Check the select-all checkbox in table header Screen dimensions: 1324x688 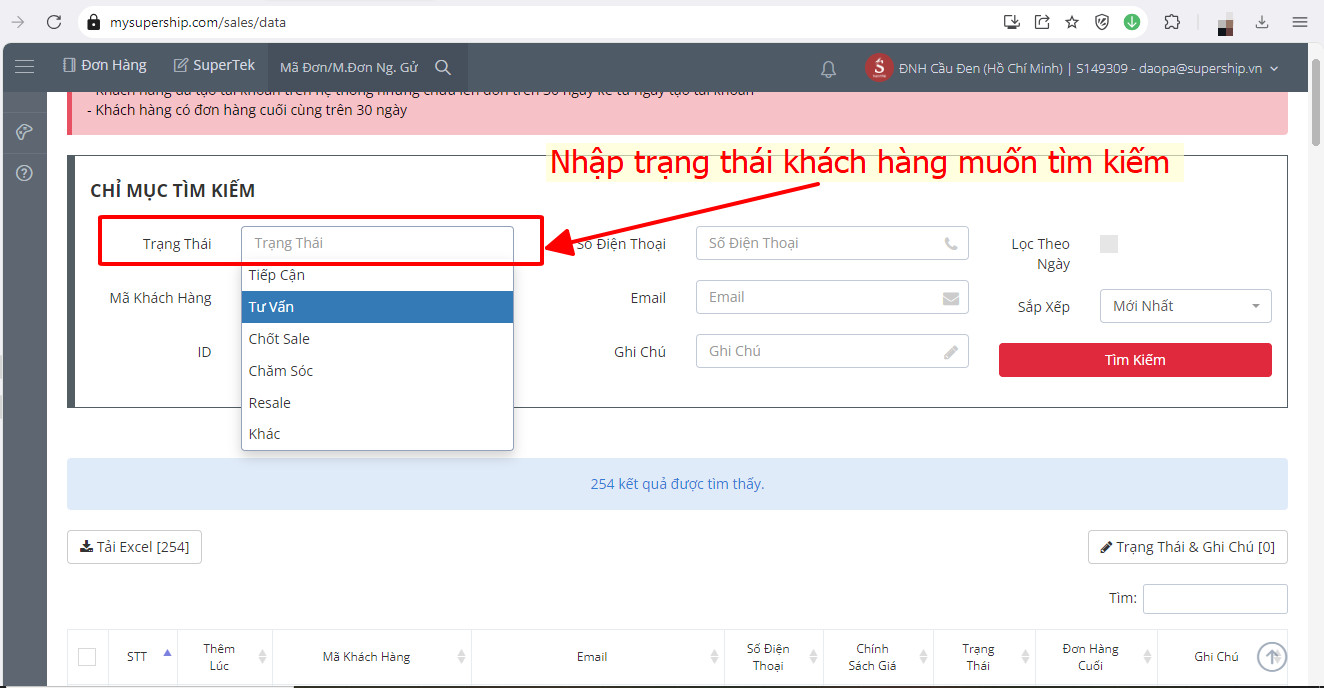tap(87, 657)
